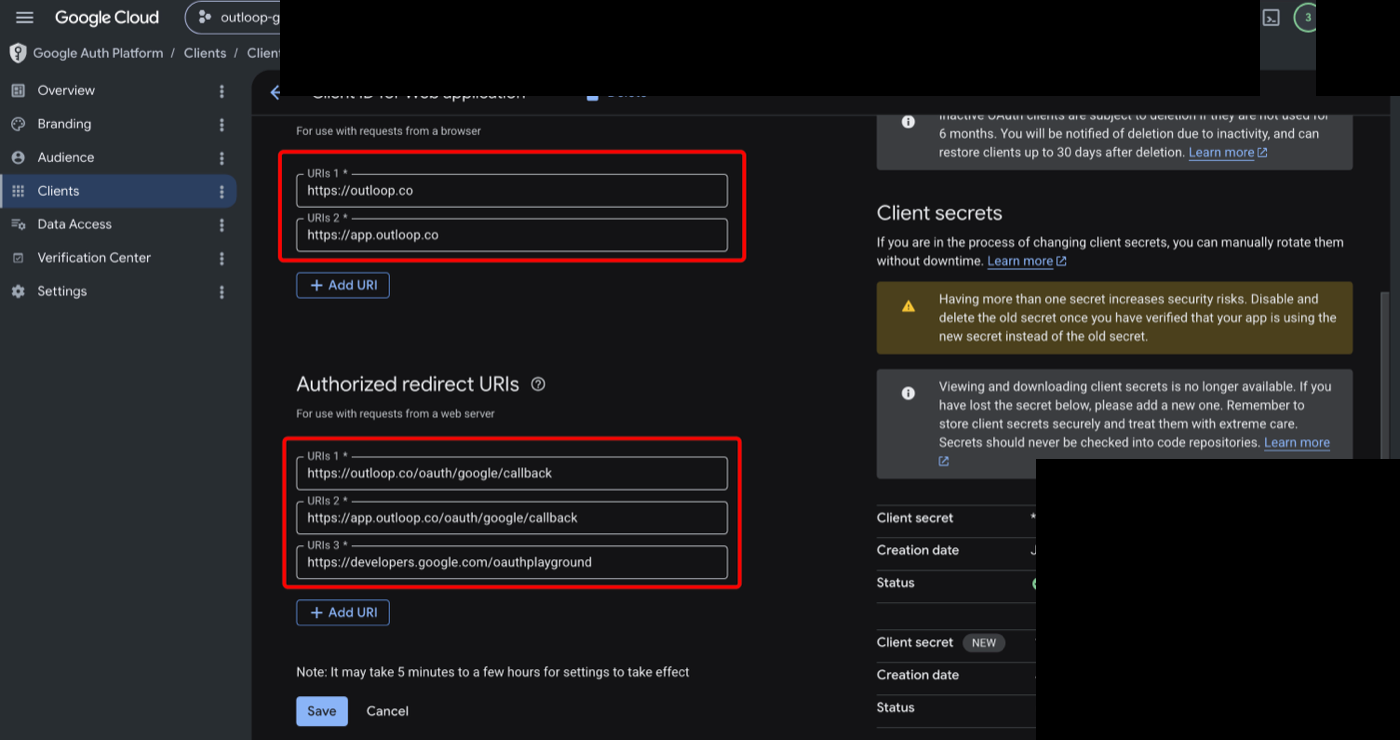Click the Cancel button
Viewport: 1400px width, 740px height.
387,711
